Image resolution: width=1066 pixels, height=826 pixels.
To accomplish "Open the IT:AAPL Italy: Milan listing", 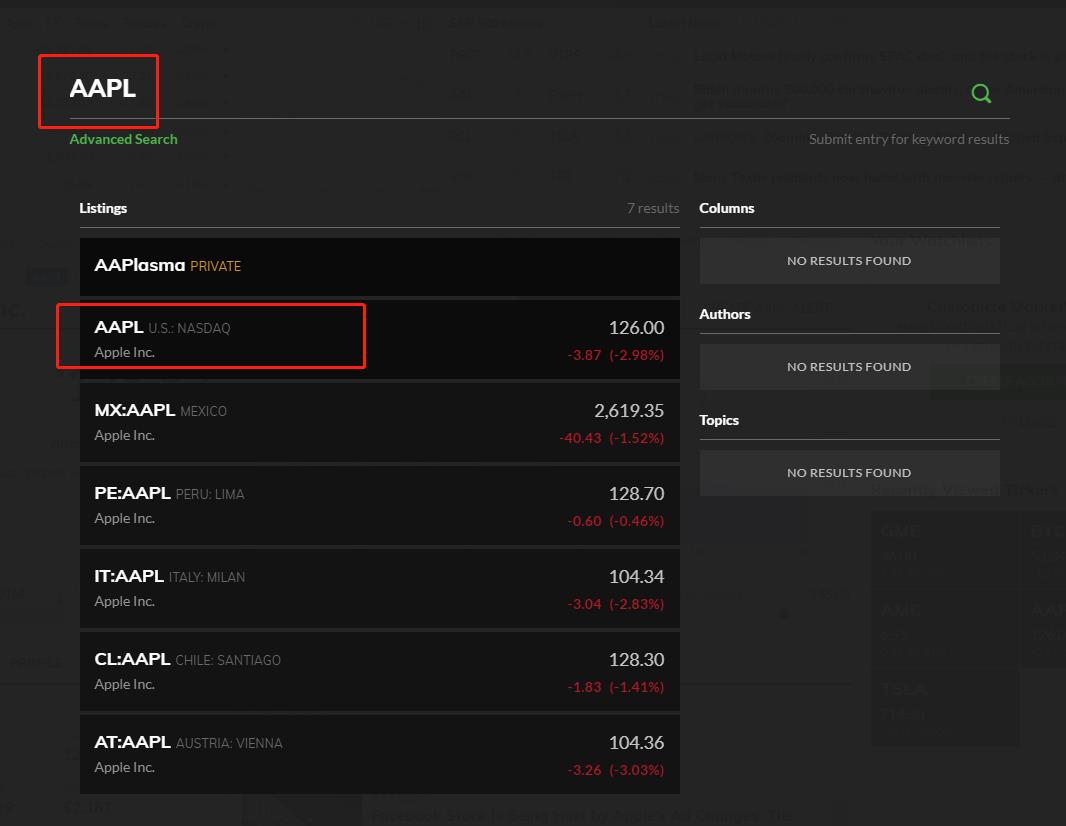I will coord(379,588).
